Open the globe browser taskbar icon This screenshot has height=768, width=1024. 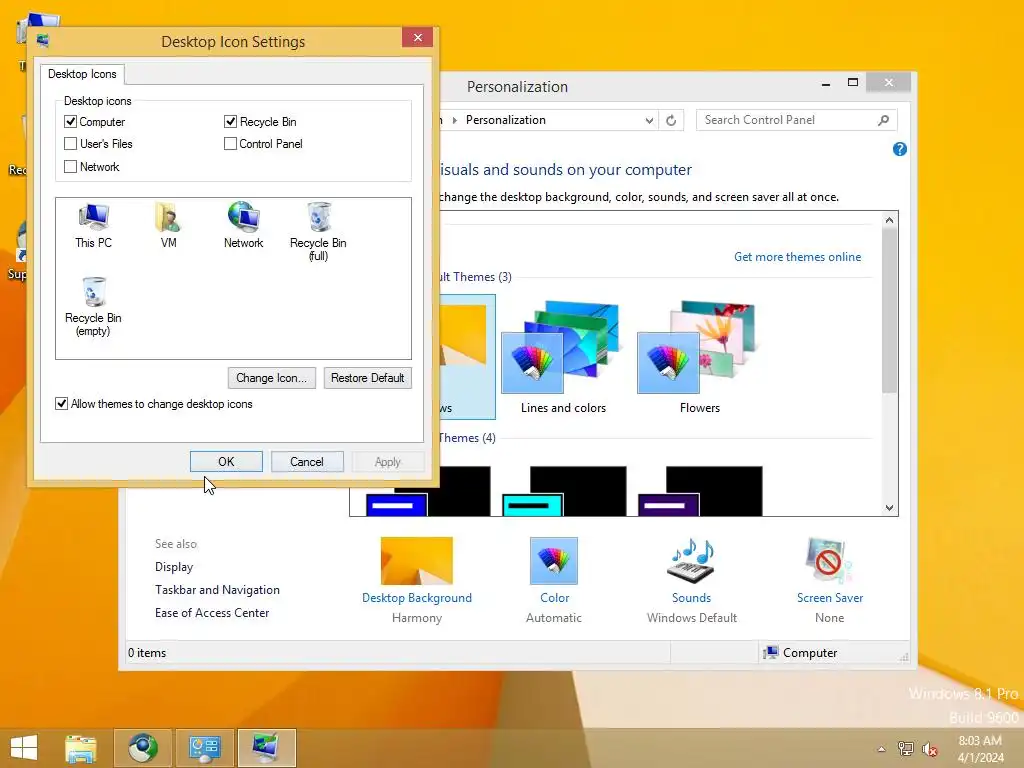142,748
